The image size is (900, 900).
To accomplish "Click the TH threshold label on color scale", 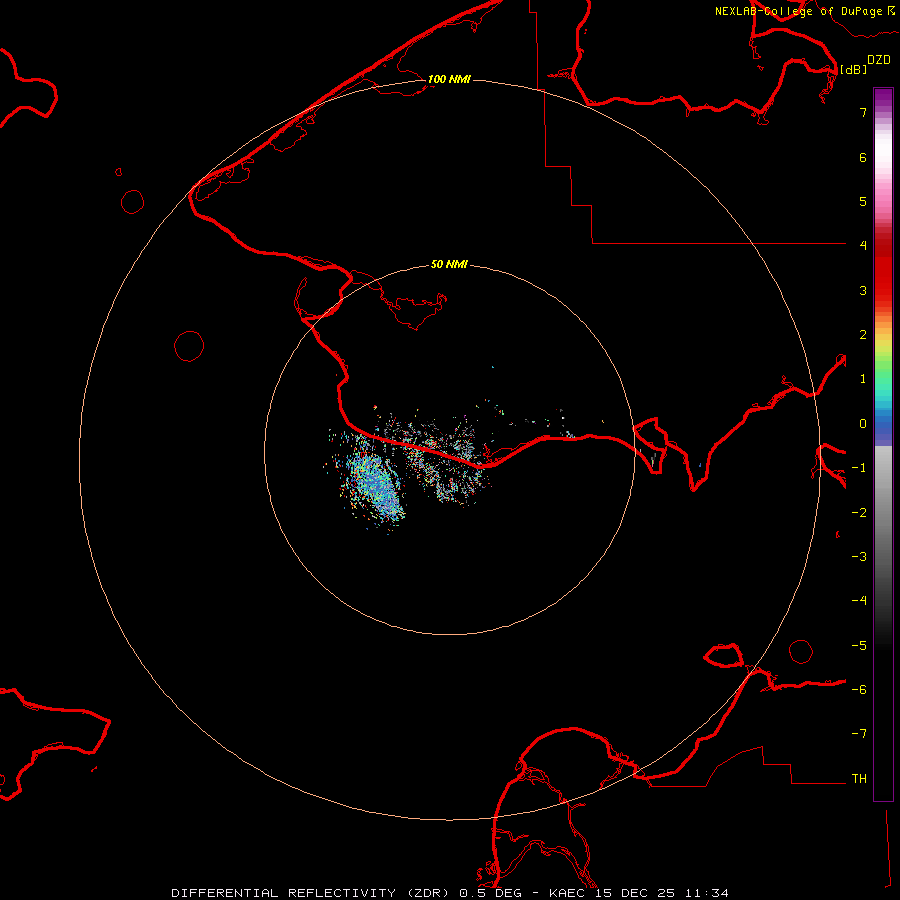I will tap(859, 779).
